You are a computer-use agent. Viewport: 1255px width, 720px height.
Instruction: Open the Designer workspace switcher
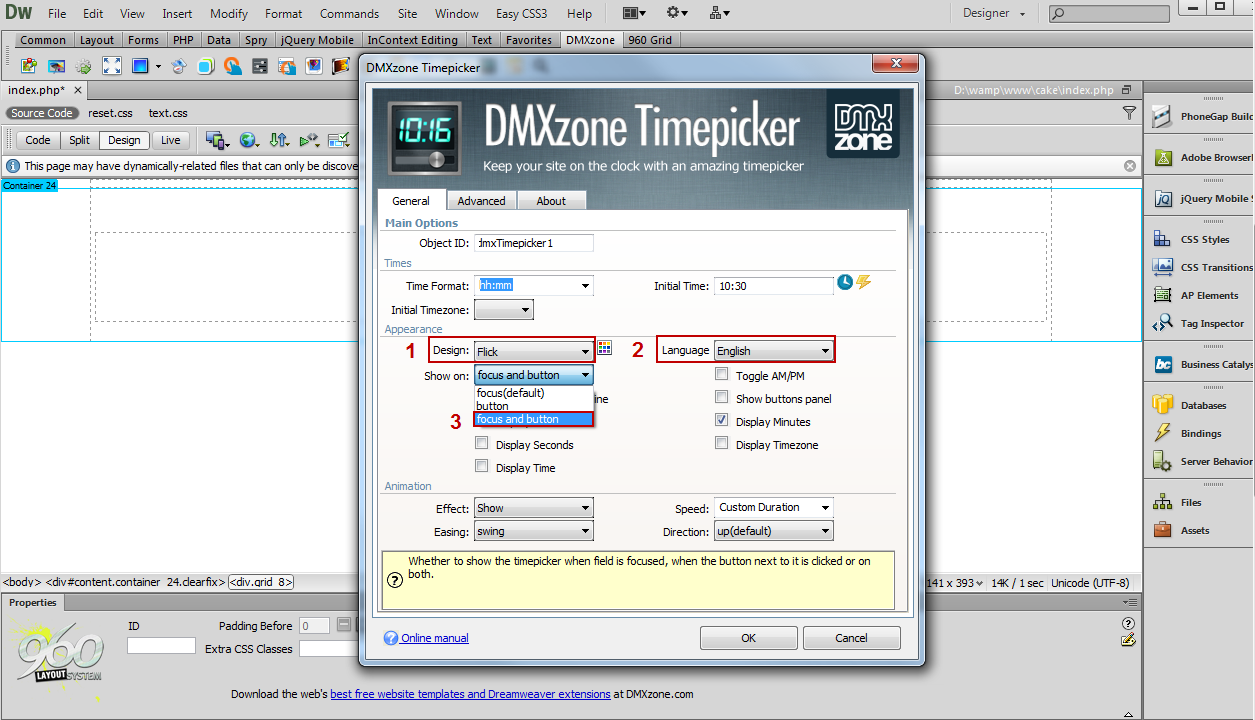(994, 13)
